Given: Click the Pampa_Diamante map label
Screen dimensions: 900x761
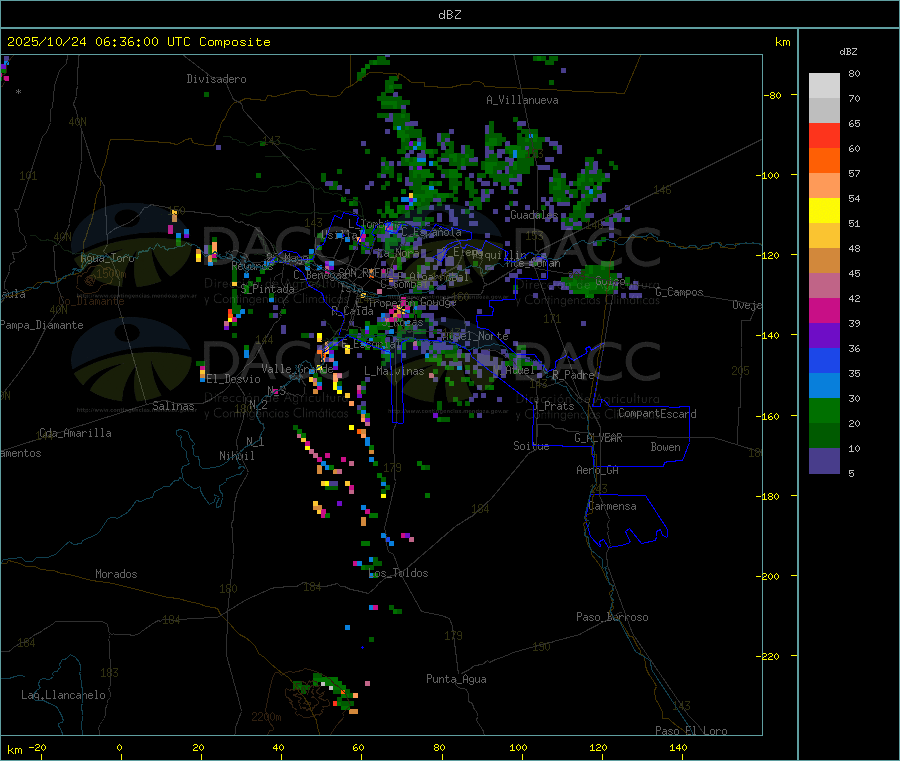Looking at the screenshot, I should (x=41, y=325).
